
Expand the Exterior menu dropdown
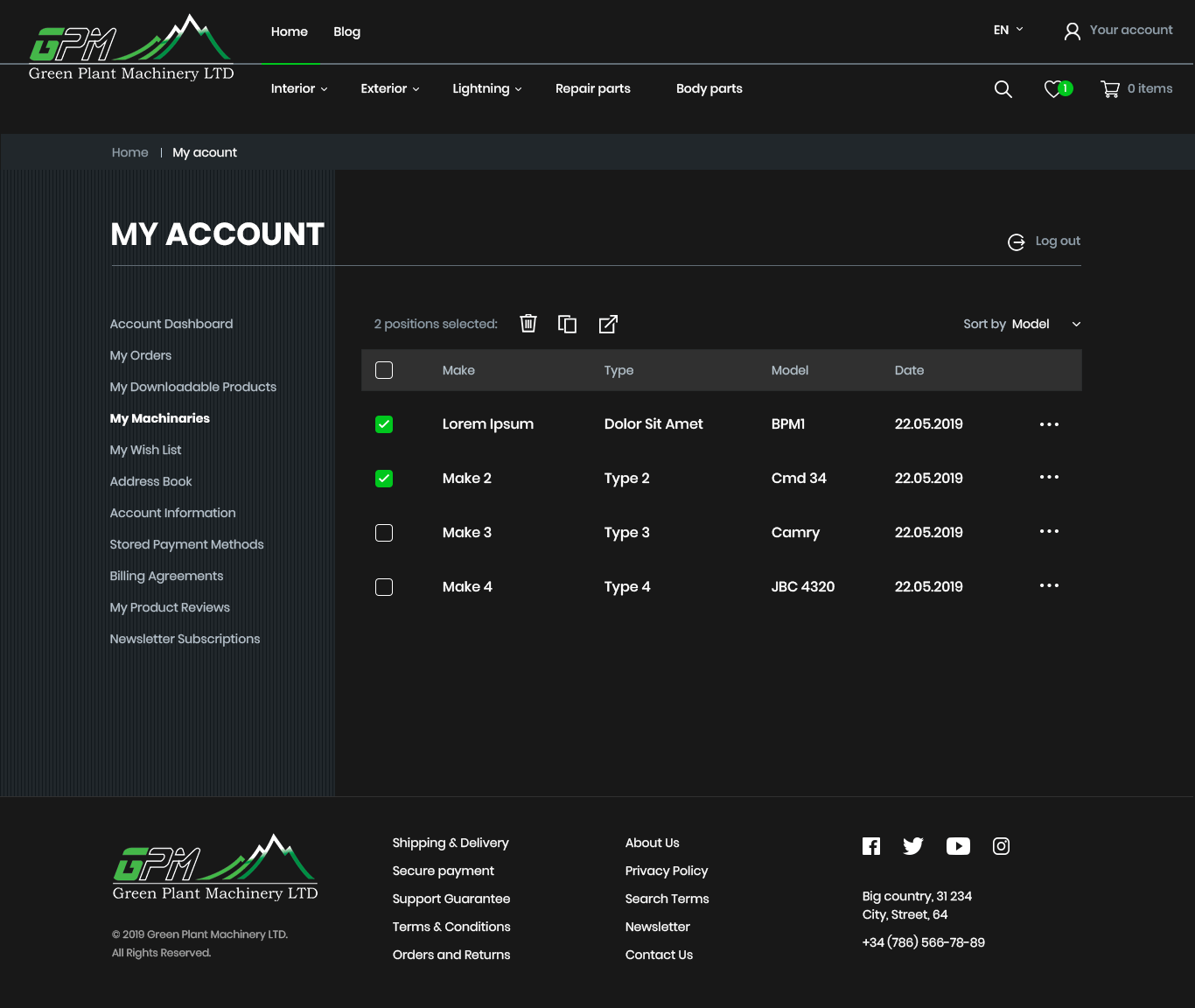click(x=390, y=88)
